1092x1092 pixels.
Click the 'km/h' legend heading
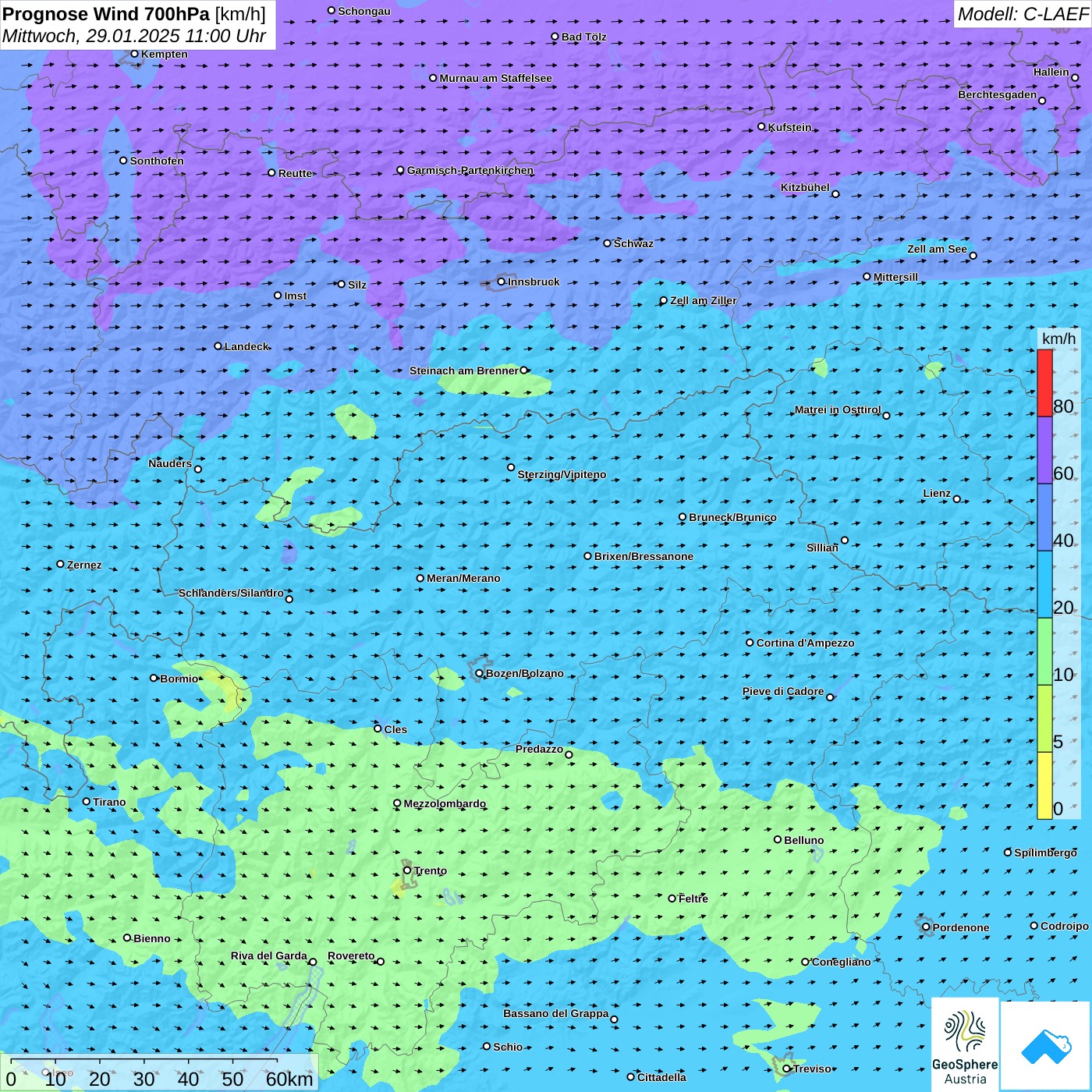click(1058, 339)
